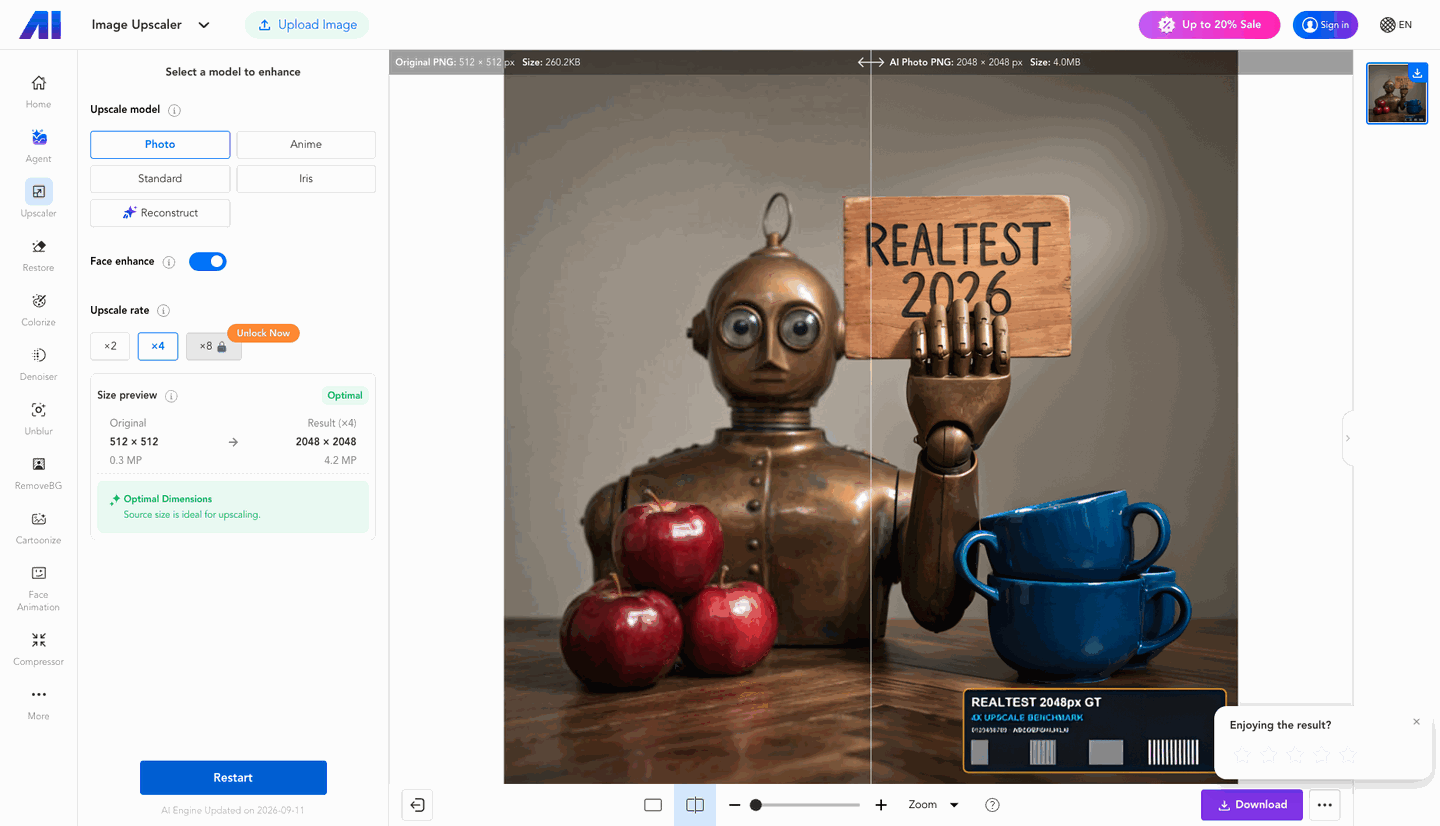
Task: Open the RemoveBG tool
Action: click(38, 473)
